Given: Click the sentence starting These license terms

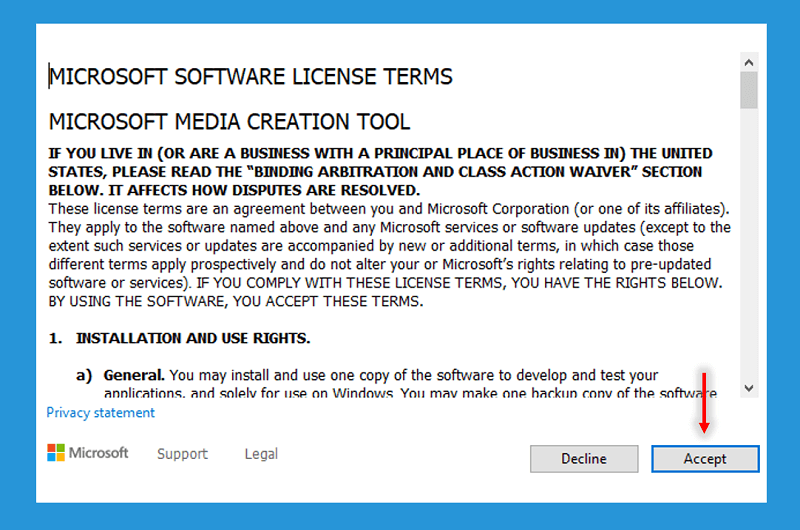Looking at the screenshot, I should click(x=389, y=209).
